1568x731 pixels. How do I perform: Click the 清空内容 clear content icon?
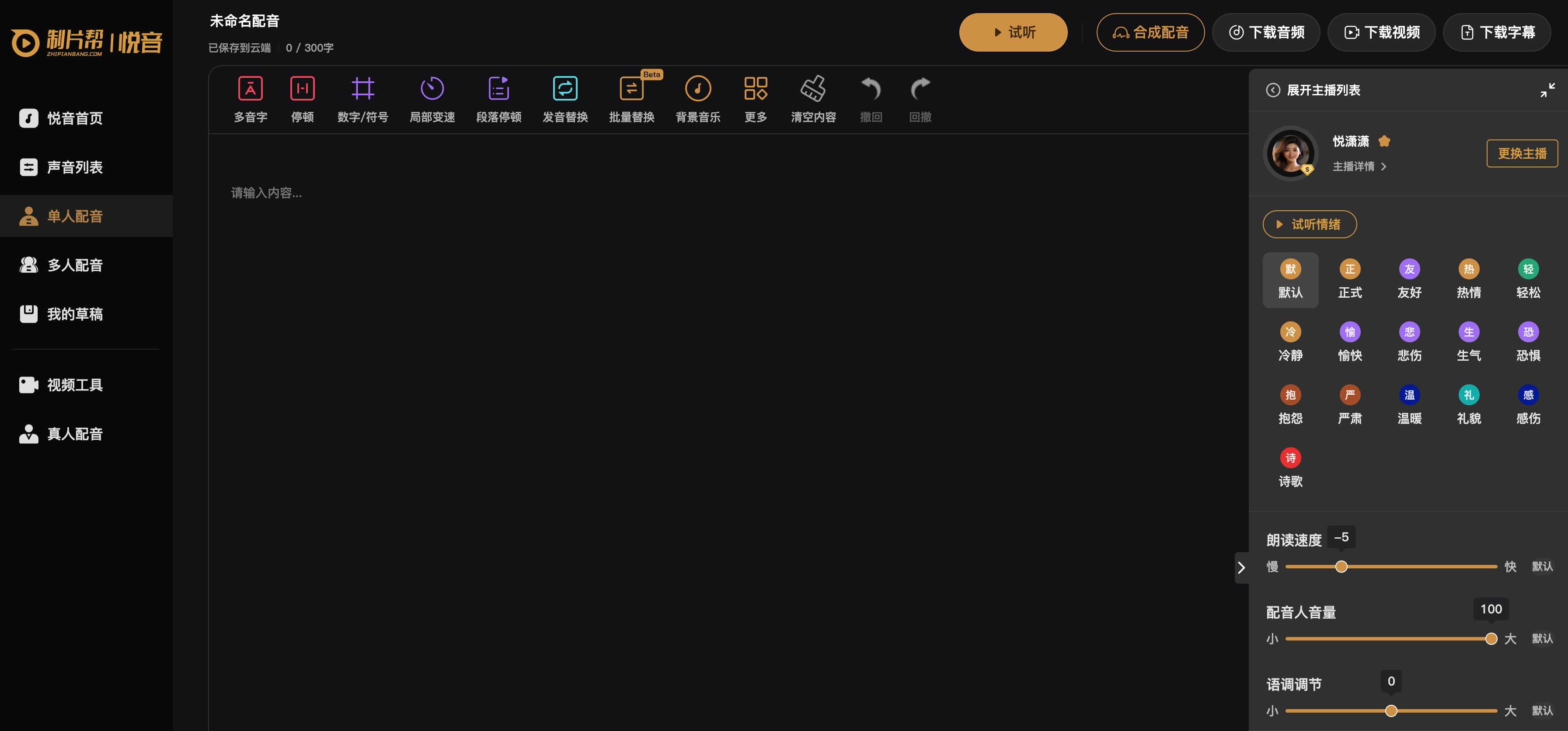coord(812,89)
